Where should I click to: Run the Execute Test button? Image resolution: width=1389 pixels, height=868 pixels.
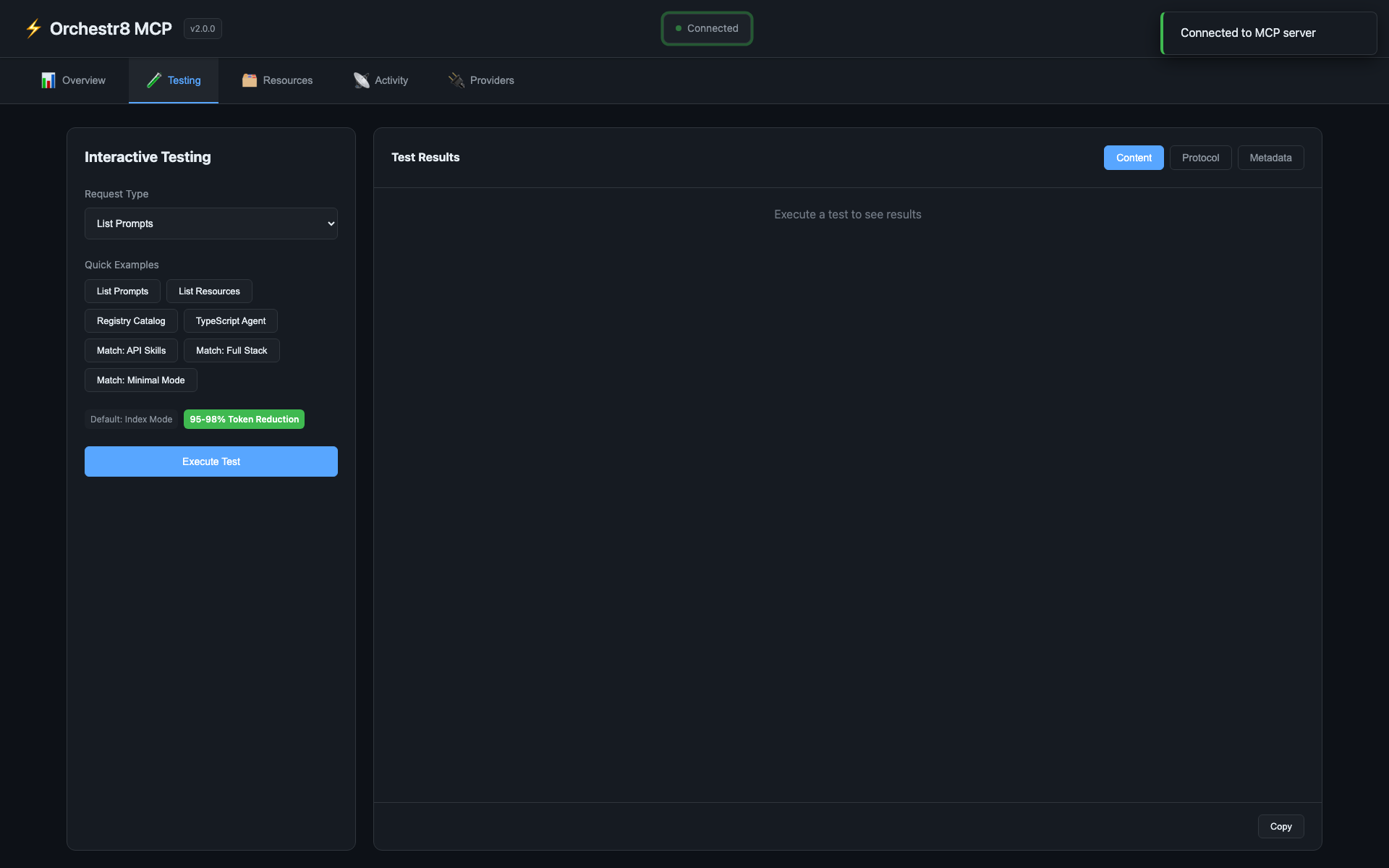[211, 461]
